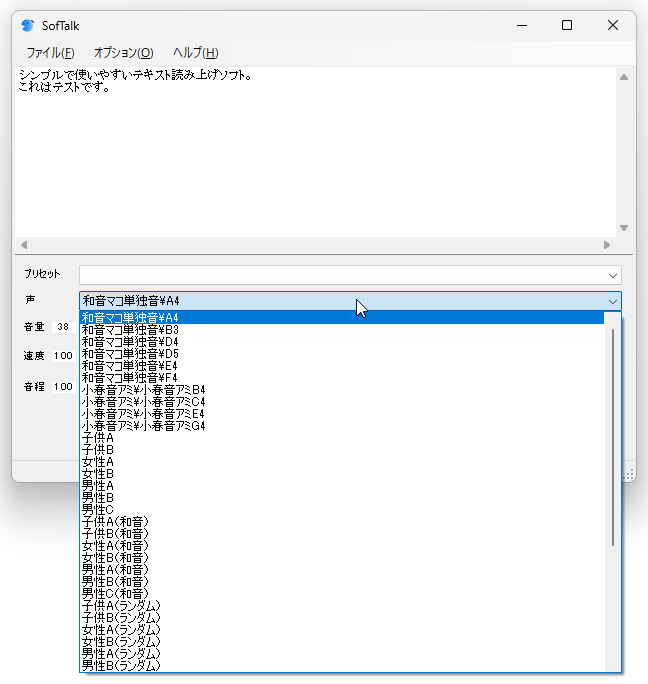The width and height of the screenshot is (648, 684).
Task: Choose 男性B(ランダム) voice
Action: coord(342,666)
